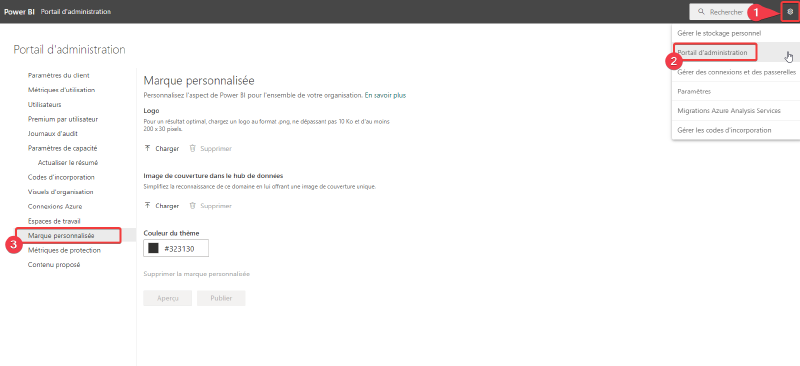Select Marque personnalisée in sidebar

[x=61, y=236]
